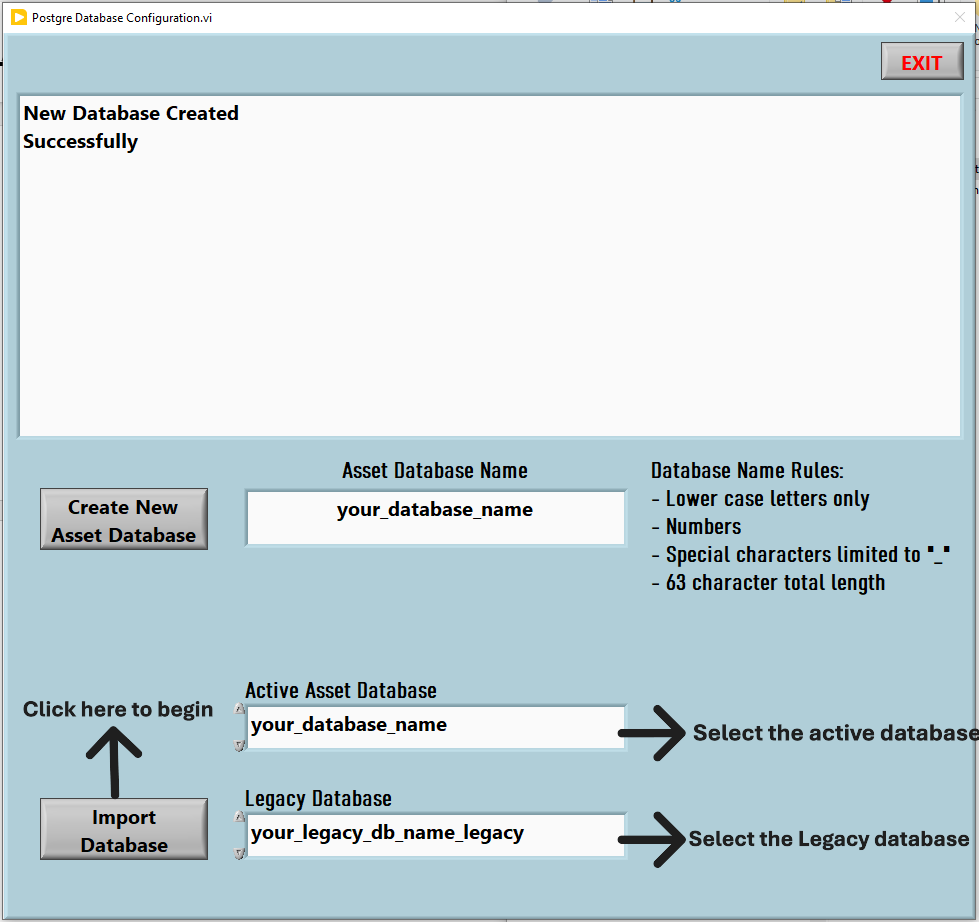
Task: Click the LabVIEW run-arrow icon in title bar
Action: 16,17
